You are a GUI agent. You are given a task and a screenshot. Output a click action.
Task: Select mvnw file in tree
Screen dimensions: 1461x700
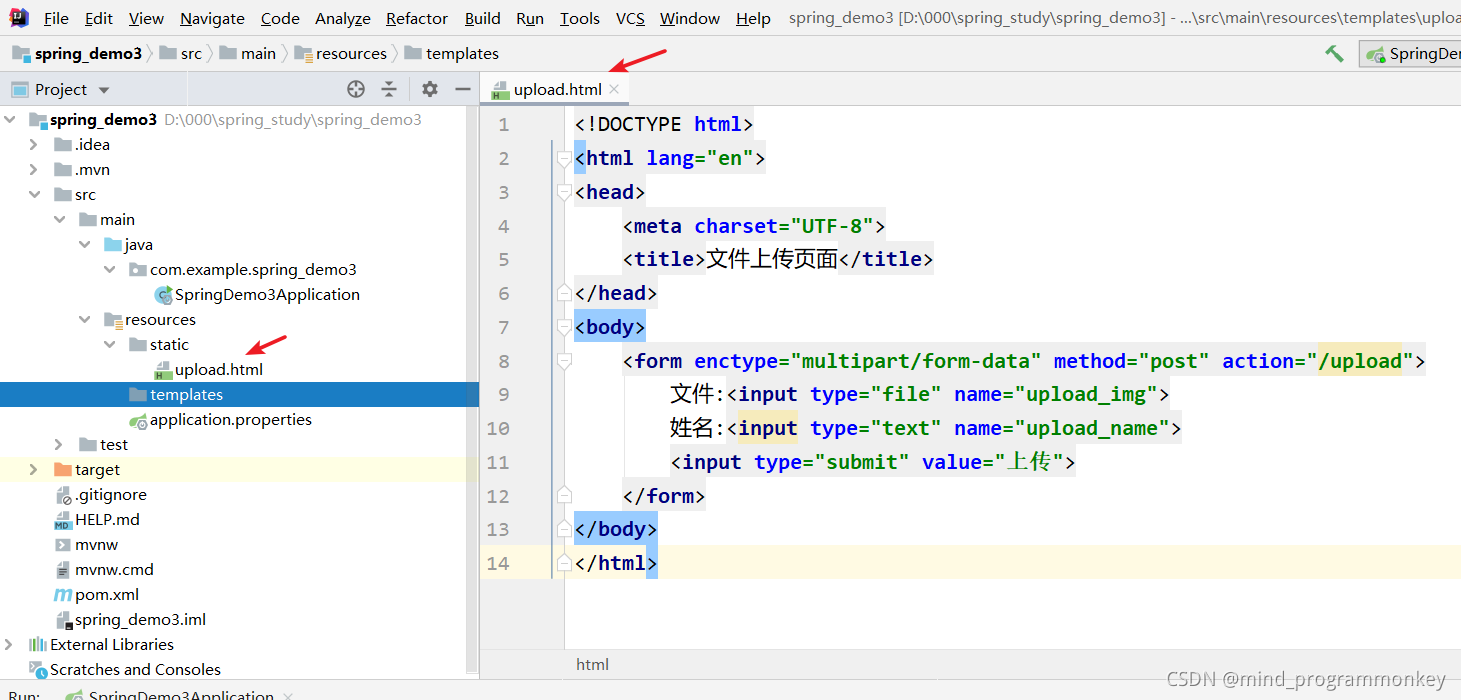tap(86, 544)
